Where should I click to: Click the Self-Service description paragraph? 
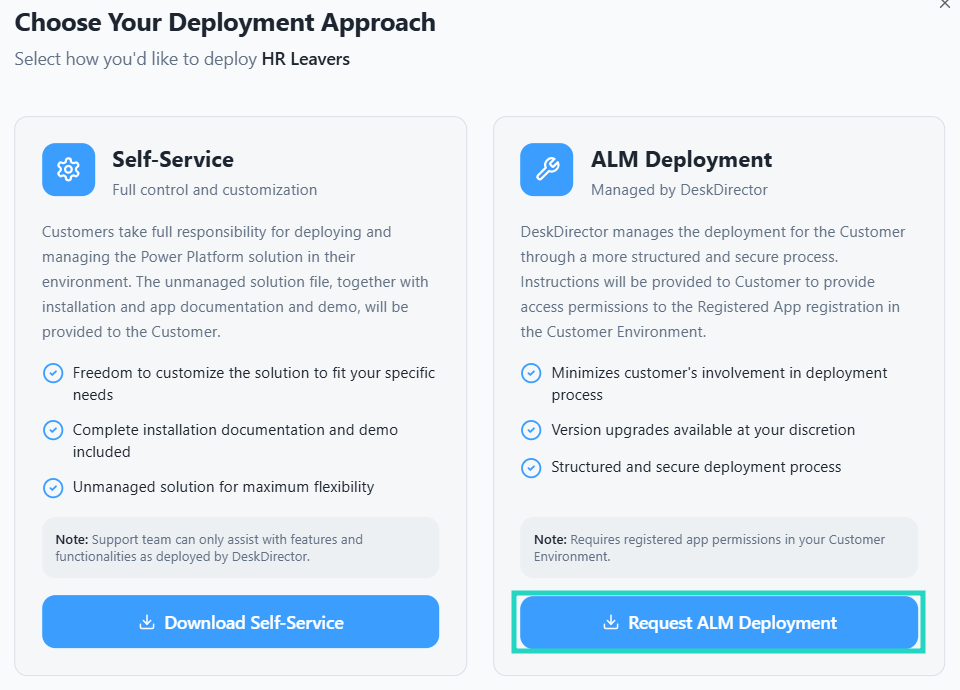[x=235, y=282]
